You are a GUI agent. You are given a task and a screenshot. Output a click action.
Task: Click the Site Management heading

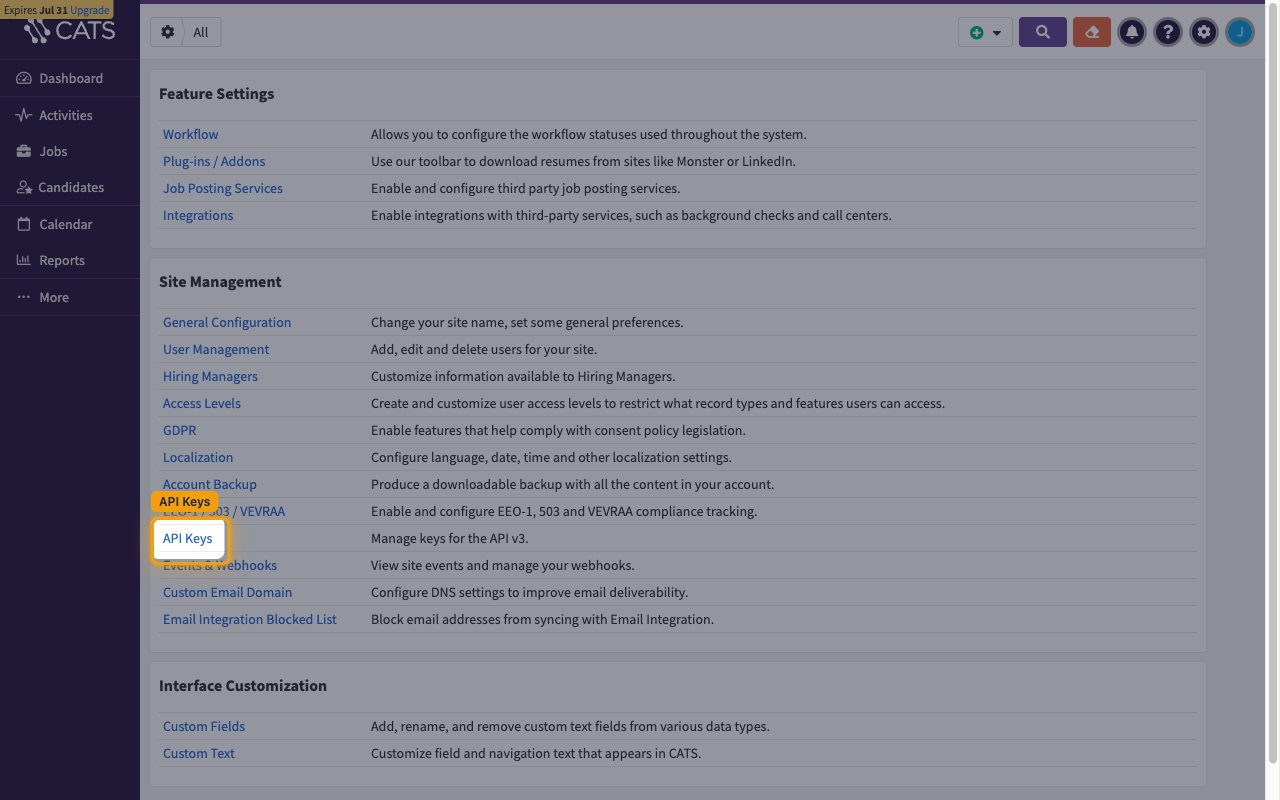click(220, 282)
